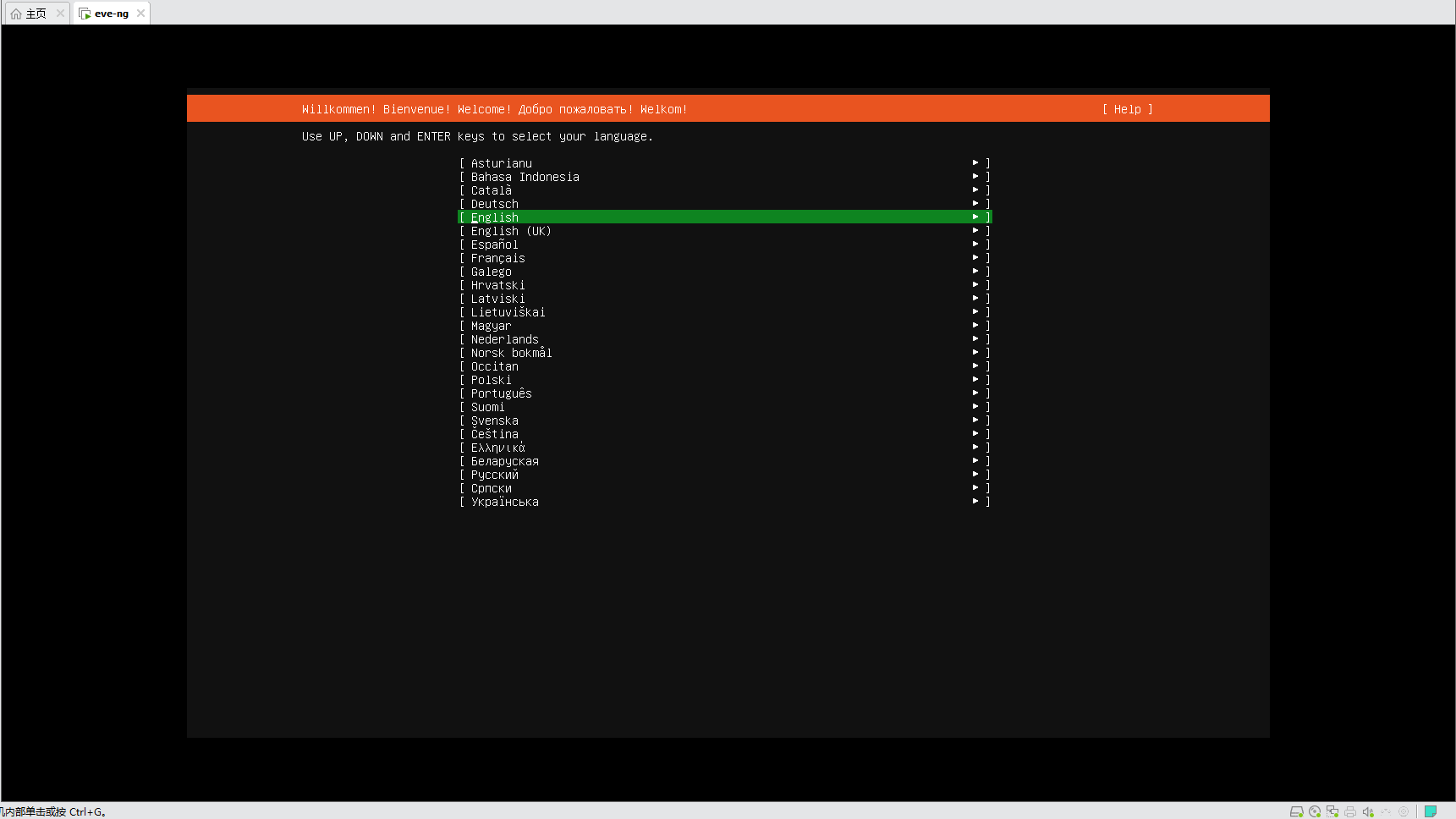Choose Deutsch from the language list
Image resolution: width=1456 pixels, height=819 pixels.
click(x=724, y=204)
